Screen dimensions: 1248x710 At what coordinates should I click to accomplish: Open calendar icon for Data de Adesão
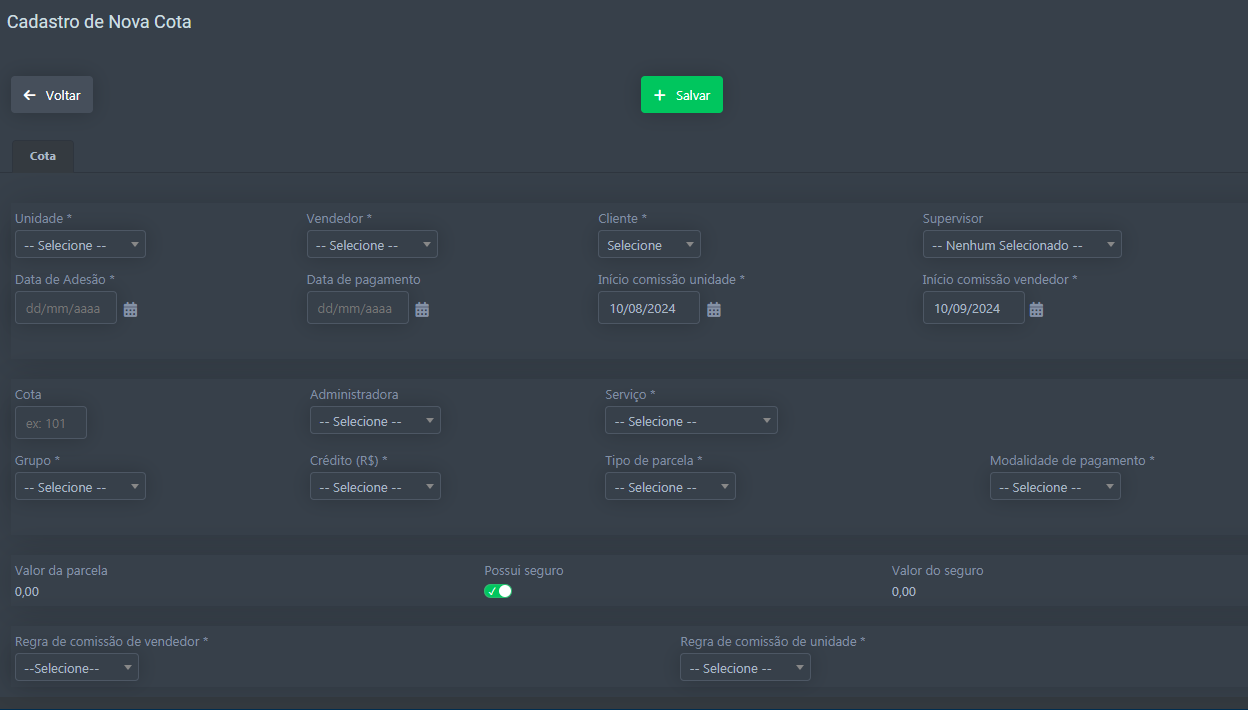(130, 310)
